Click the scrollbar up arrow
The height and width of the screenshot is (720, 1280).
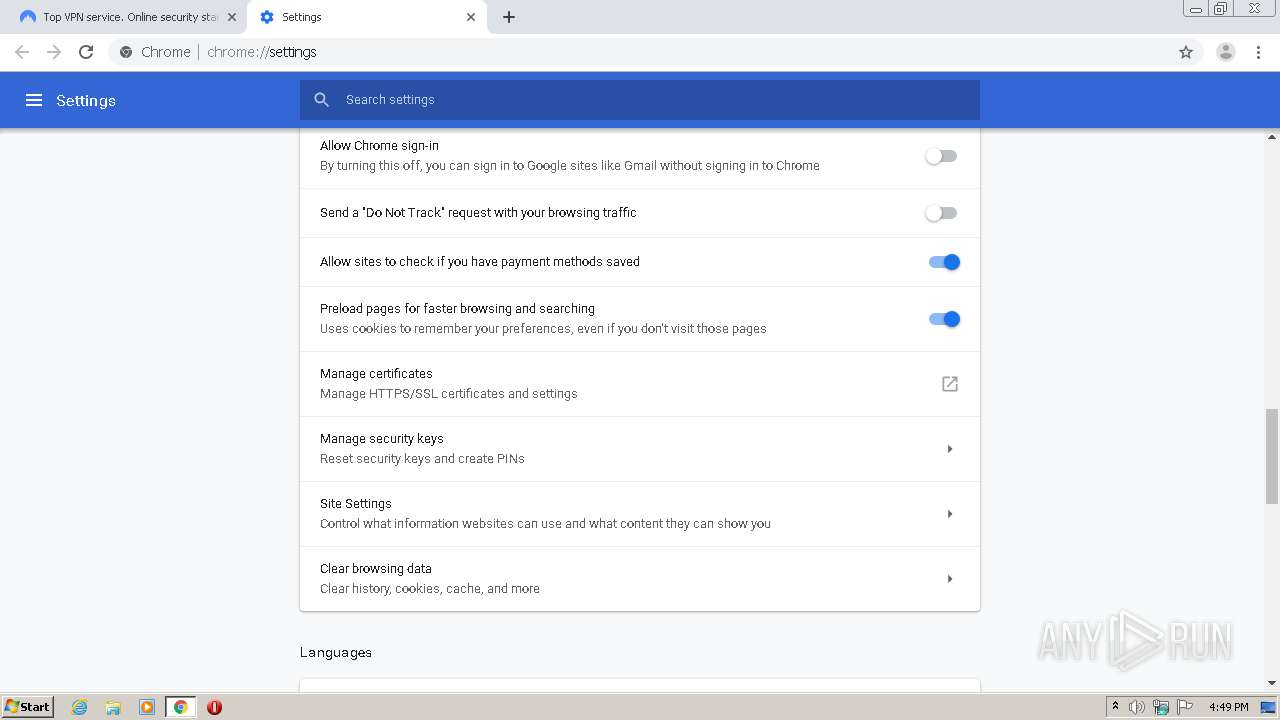(1272, 136)
